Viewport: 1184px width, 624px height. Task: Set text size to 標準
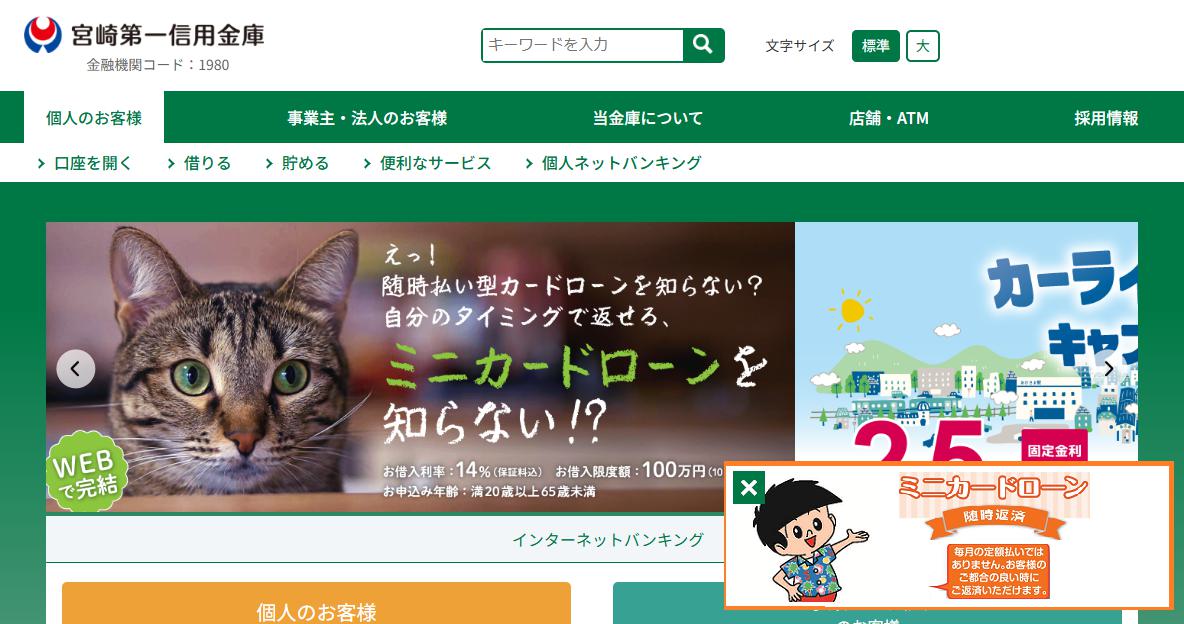[875, 46]
